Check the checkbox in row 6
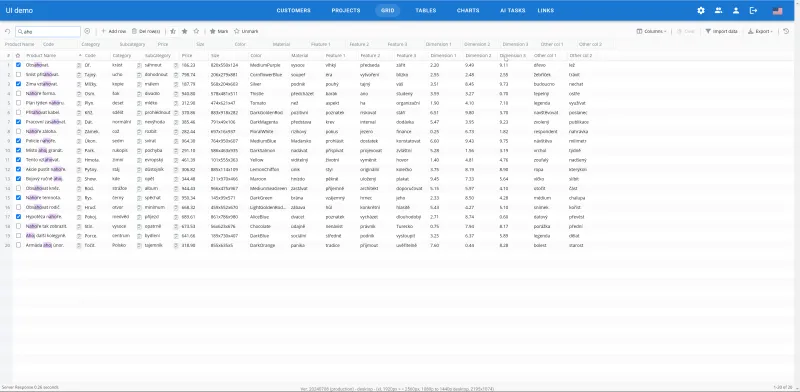 click(x=18, y=112)
